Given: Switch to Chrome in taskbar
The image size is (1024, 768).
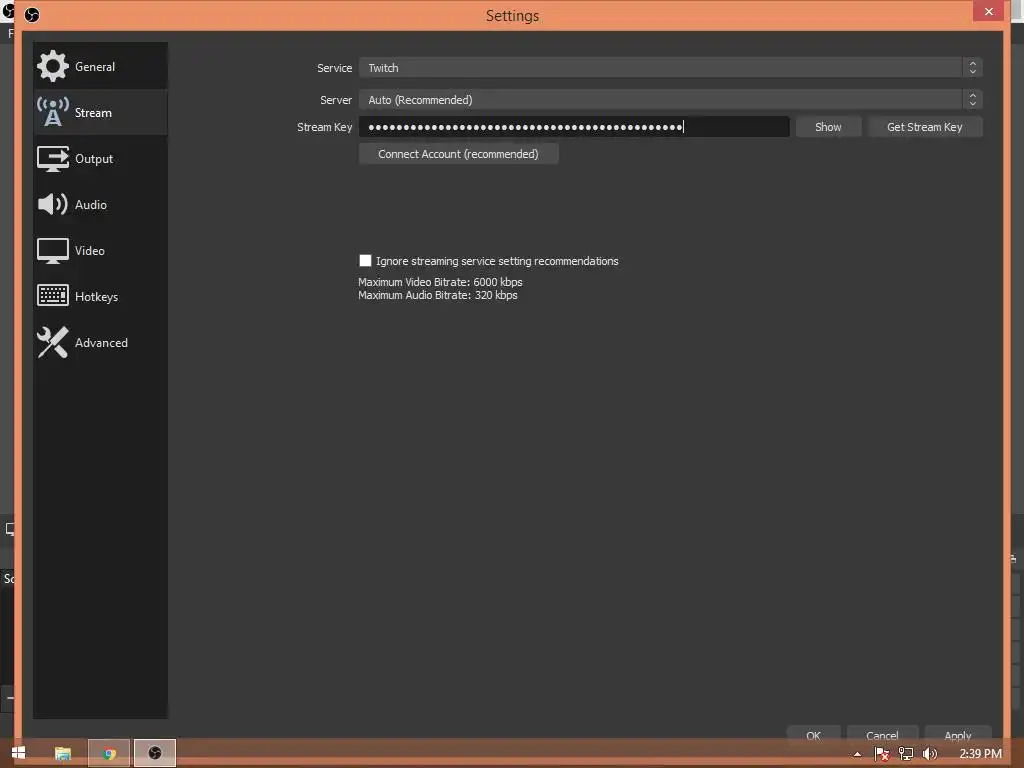Looking at the screenshot, I should pos(109,754).
